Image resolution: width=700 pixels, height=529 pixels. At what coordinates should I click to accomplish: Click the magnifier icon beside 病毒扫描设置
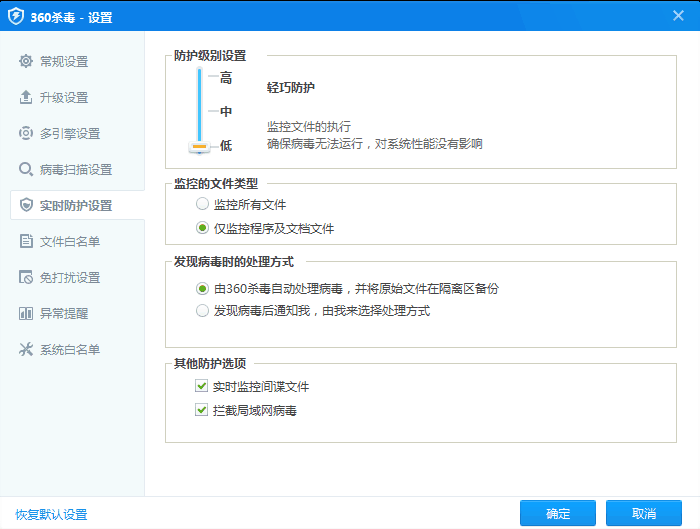pos(26,169)
